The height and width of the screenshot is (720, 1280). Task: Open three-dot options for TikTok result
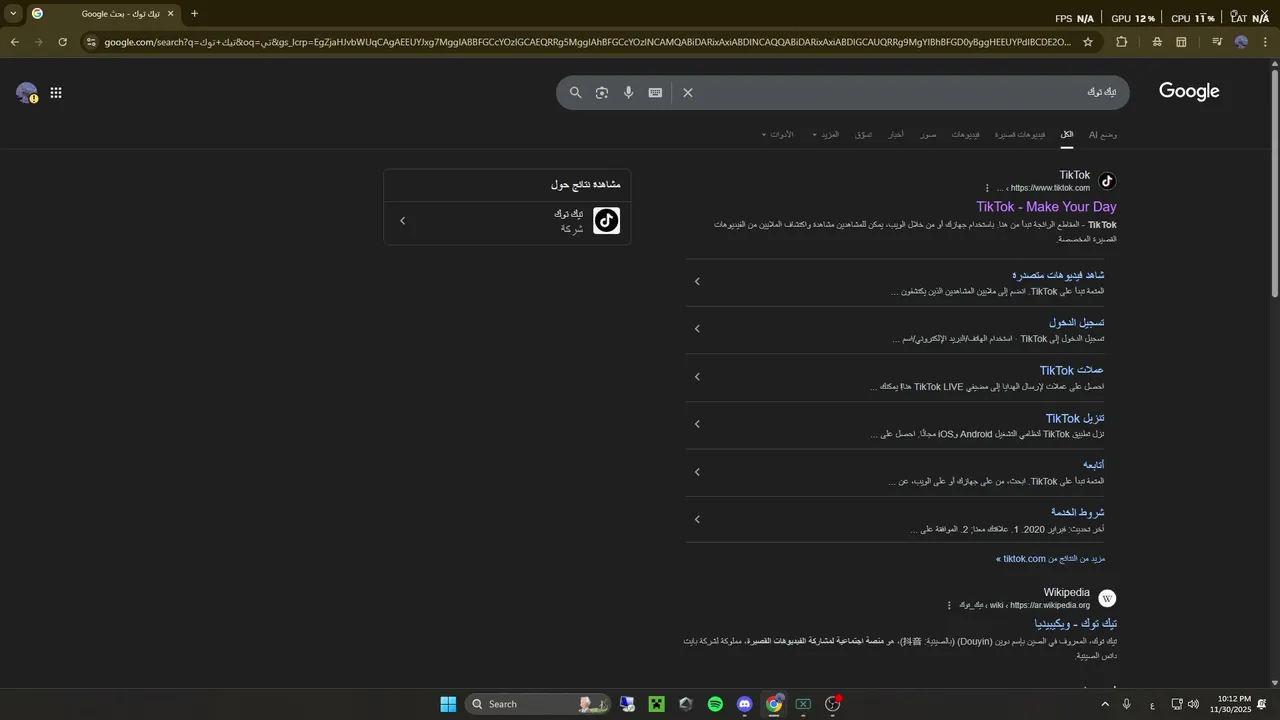pyautogui.click(x=987, y=188)
